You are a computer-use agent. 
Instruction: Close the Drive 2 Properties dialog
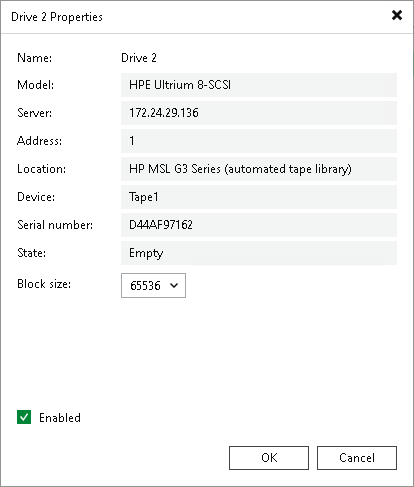(x=397, y=15)
